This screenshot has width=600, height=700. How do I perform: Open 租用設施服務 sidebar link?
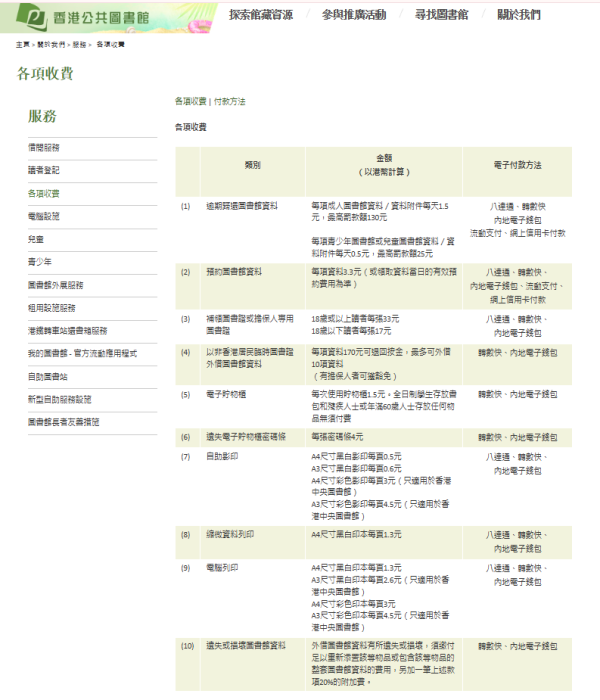[x=52, y=308]
